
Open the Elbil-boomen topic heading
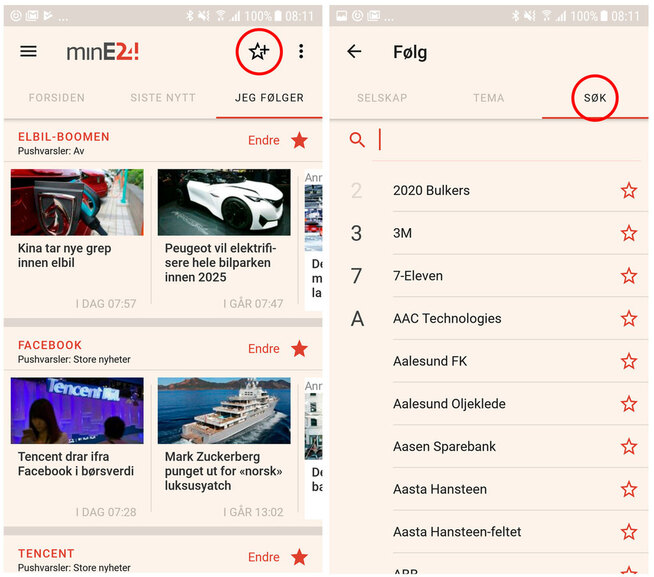64,137
